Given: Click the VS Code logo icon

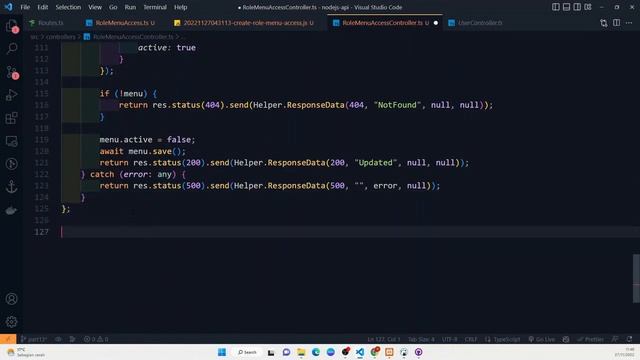Looking at the screenshot, I should coord(9,7).
